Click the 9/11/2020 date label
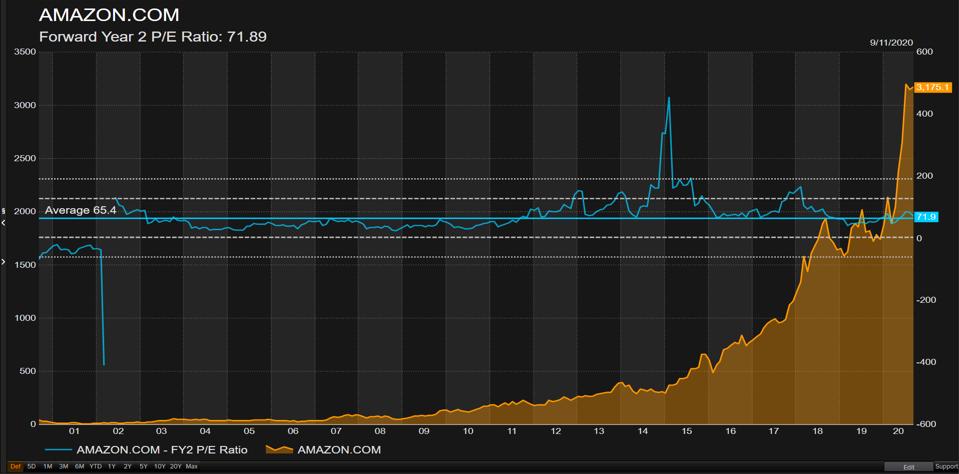The height and width of the screenshot is (474, 959). pyautogui.click(x=891, y=42)
